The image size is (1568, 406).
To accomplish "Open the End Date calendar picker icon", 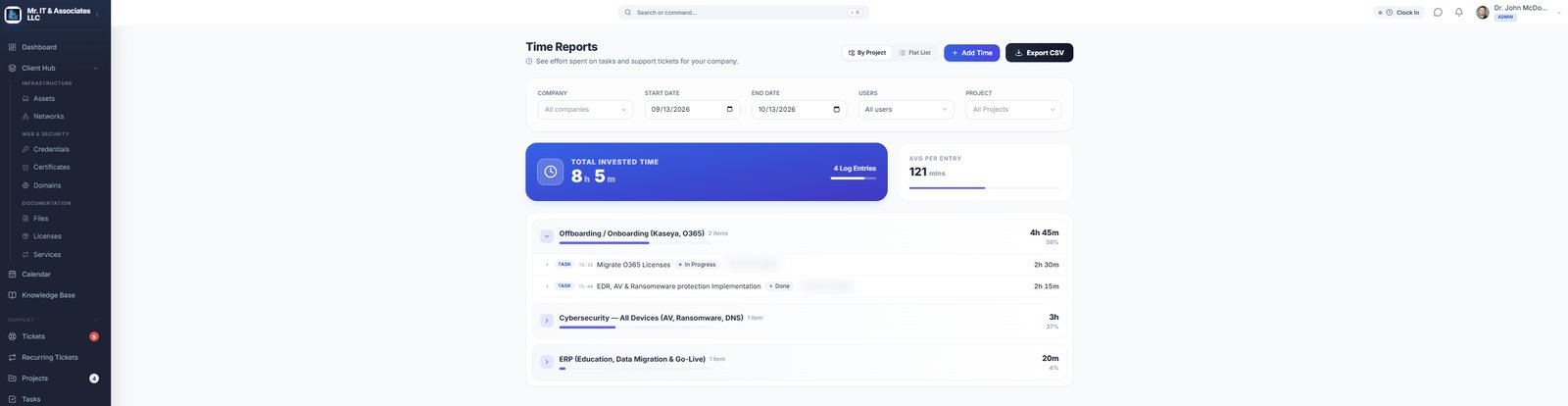I will click(837, 110).
